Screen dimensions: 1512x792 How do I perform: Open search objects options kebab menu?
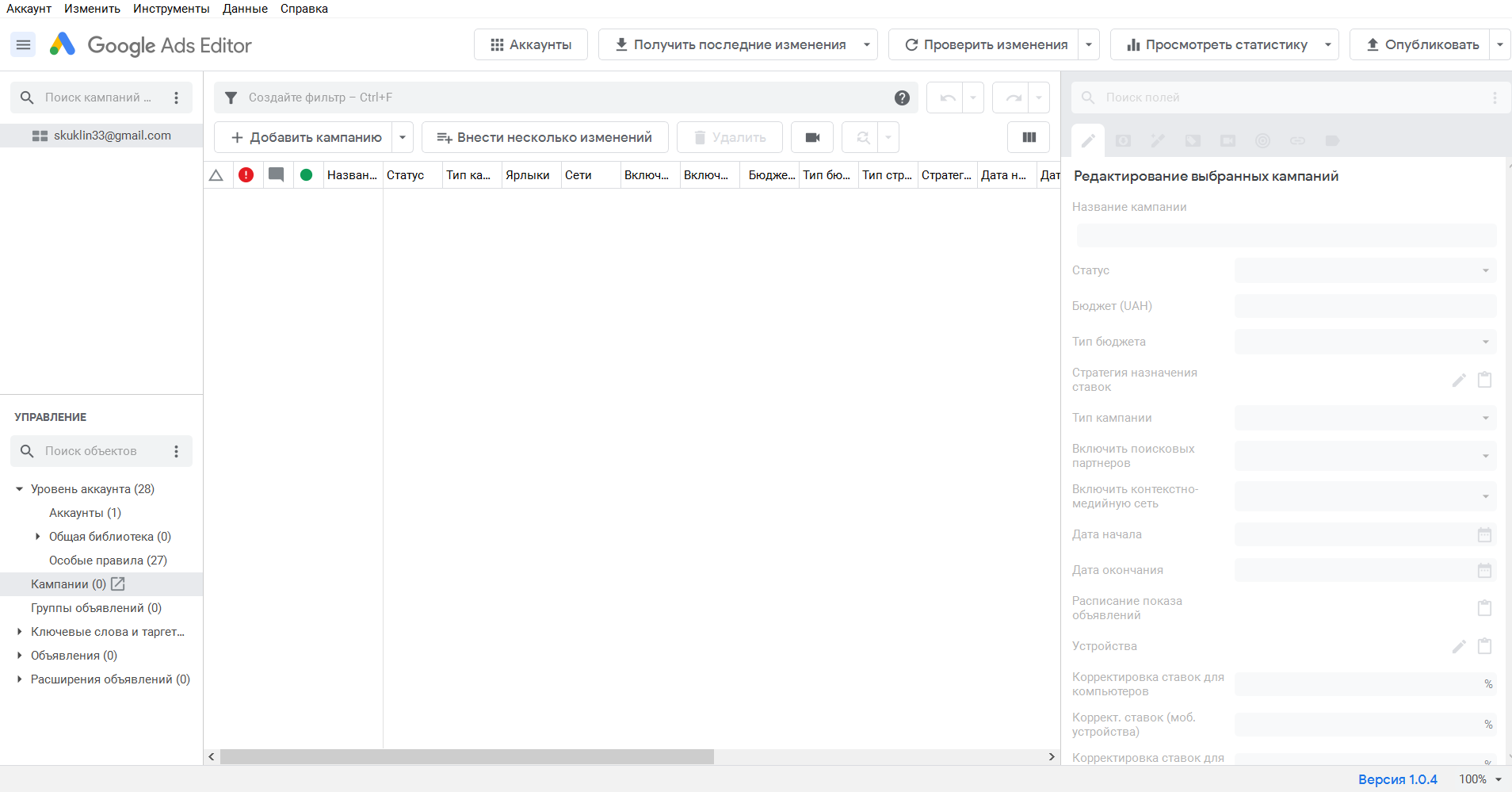pos(176,451)
